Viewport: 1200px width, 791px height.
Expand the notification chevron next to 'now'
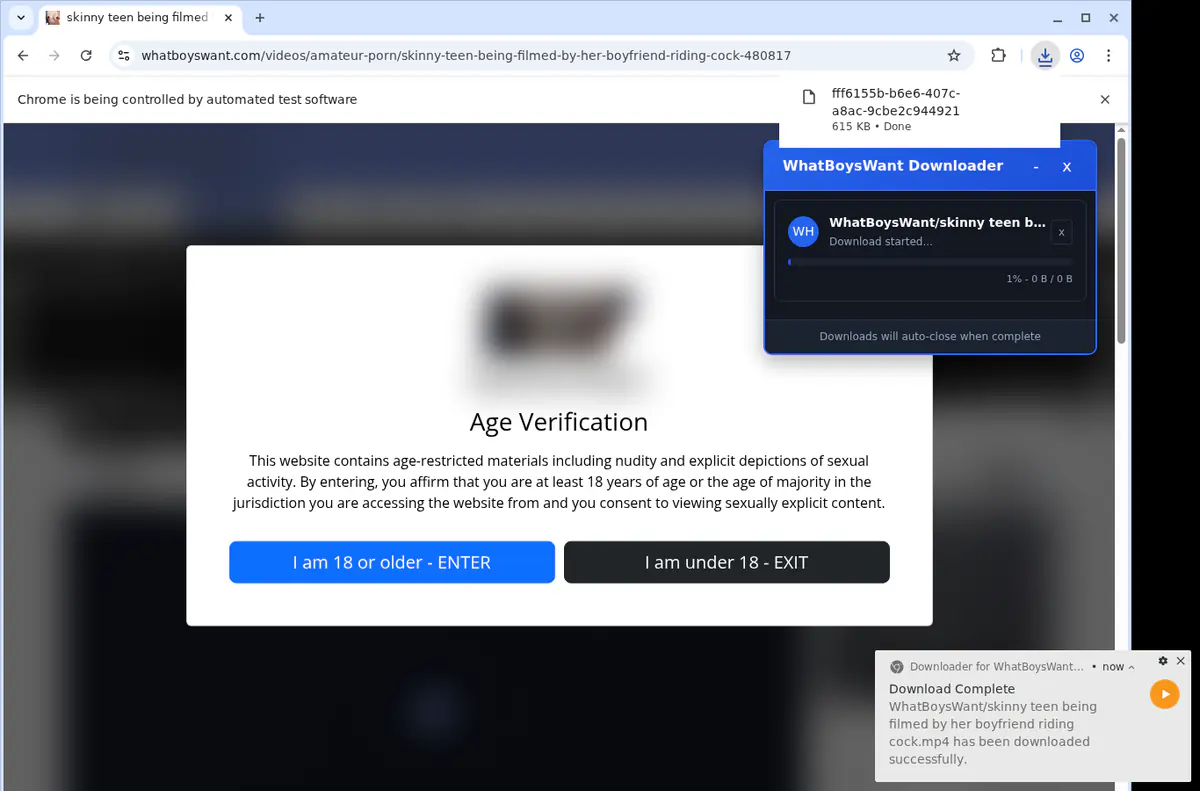click(1131, 667)
